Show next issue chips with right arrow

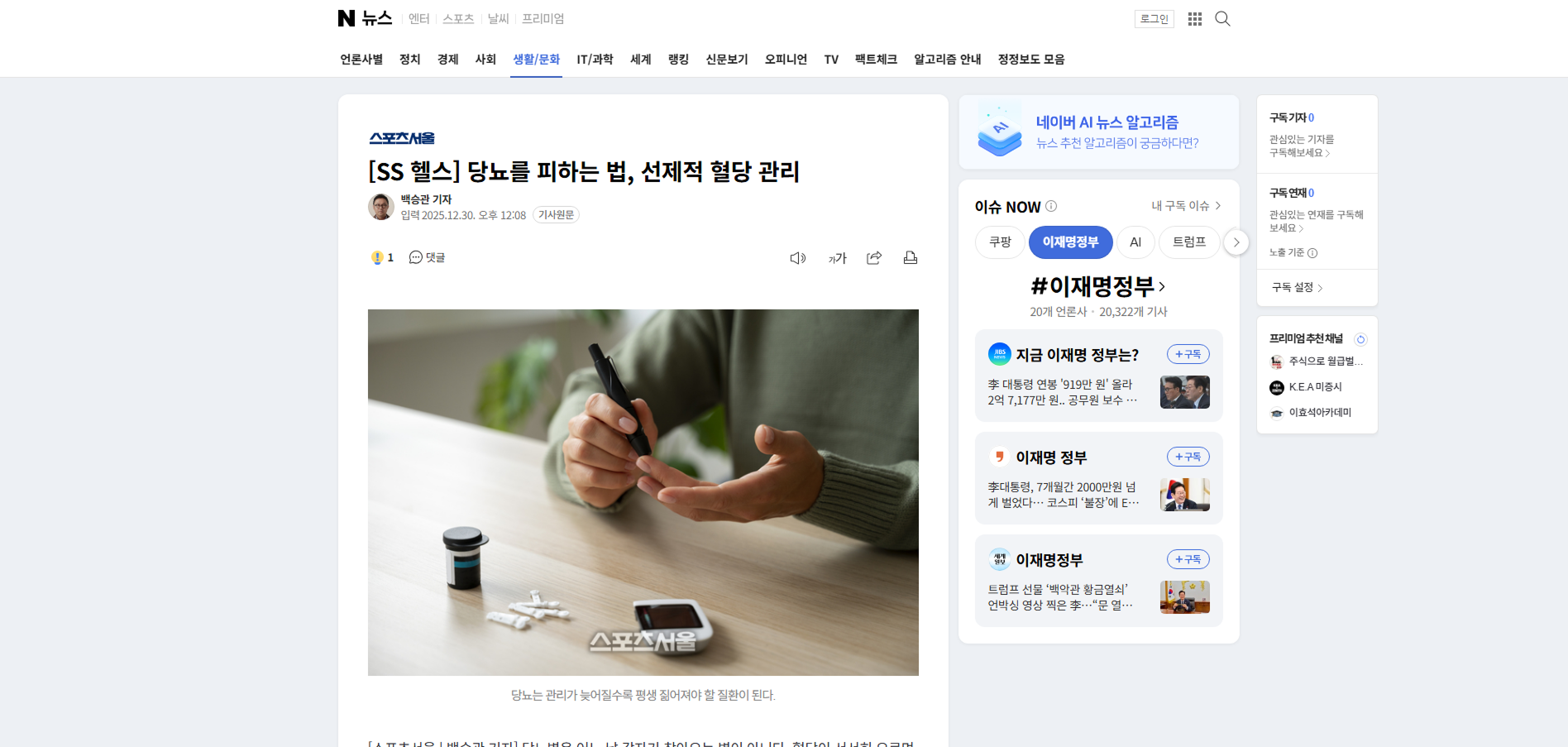click(1236, 242)
